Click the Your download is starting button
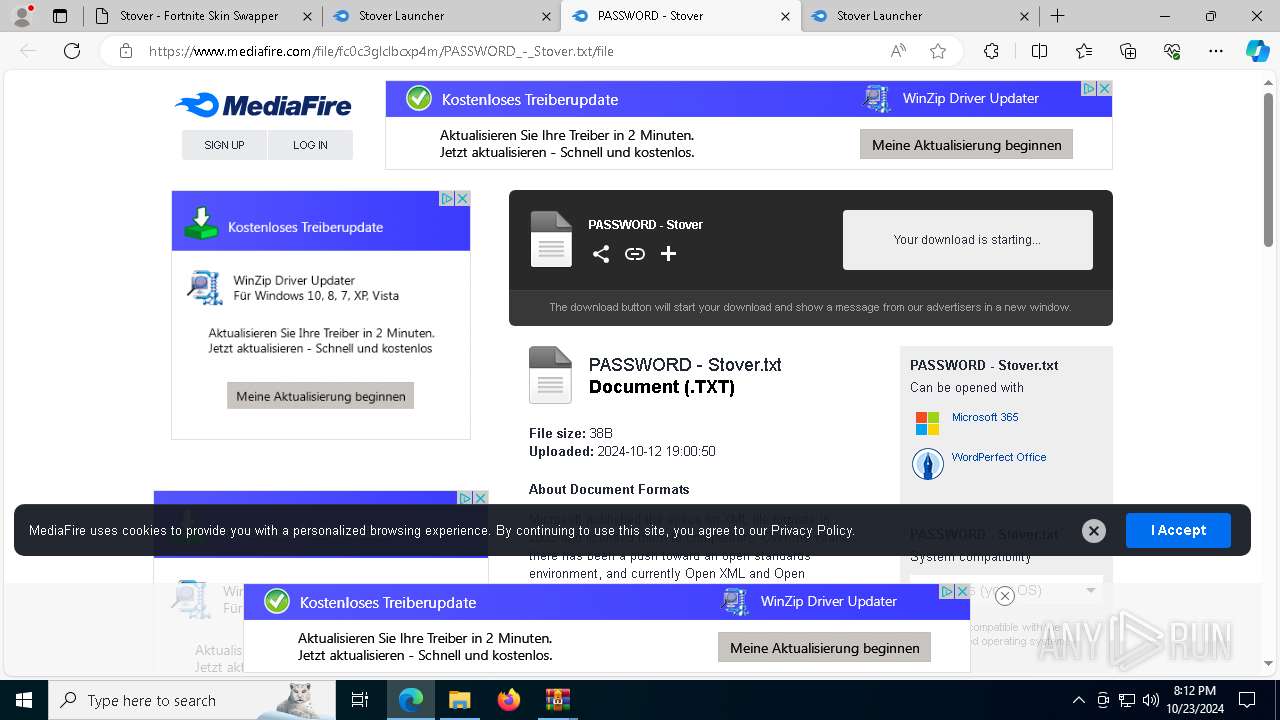This screenshot has width=1280, height=720. coord(967,240)
